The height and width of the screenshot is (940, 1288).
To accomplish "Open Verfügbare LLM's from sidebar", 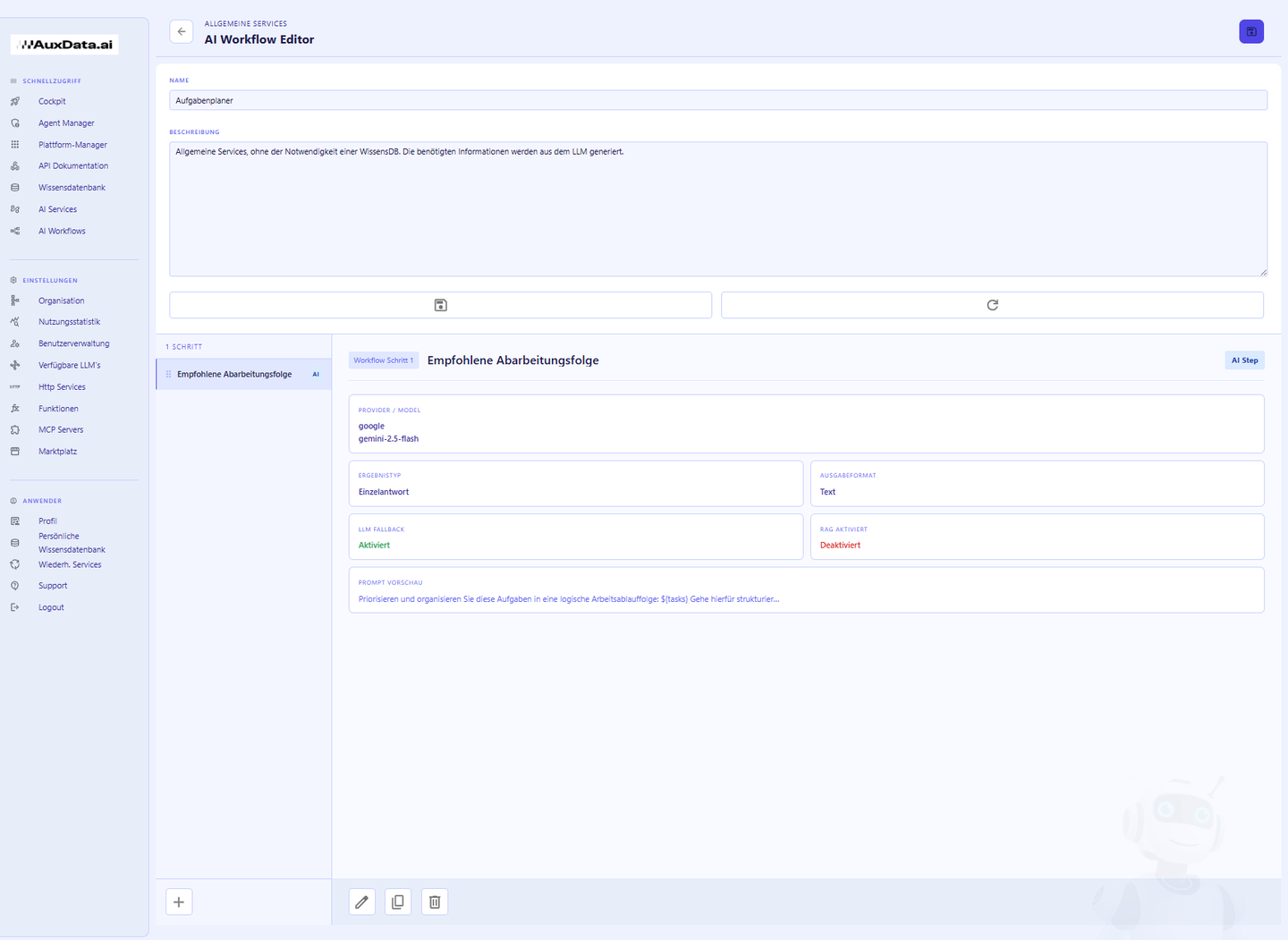I will click(x=69, y=365).
